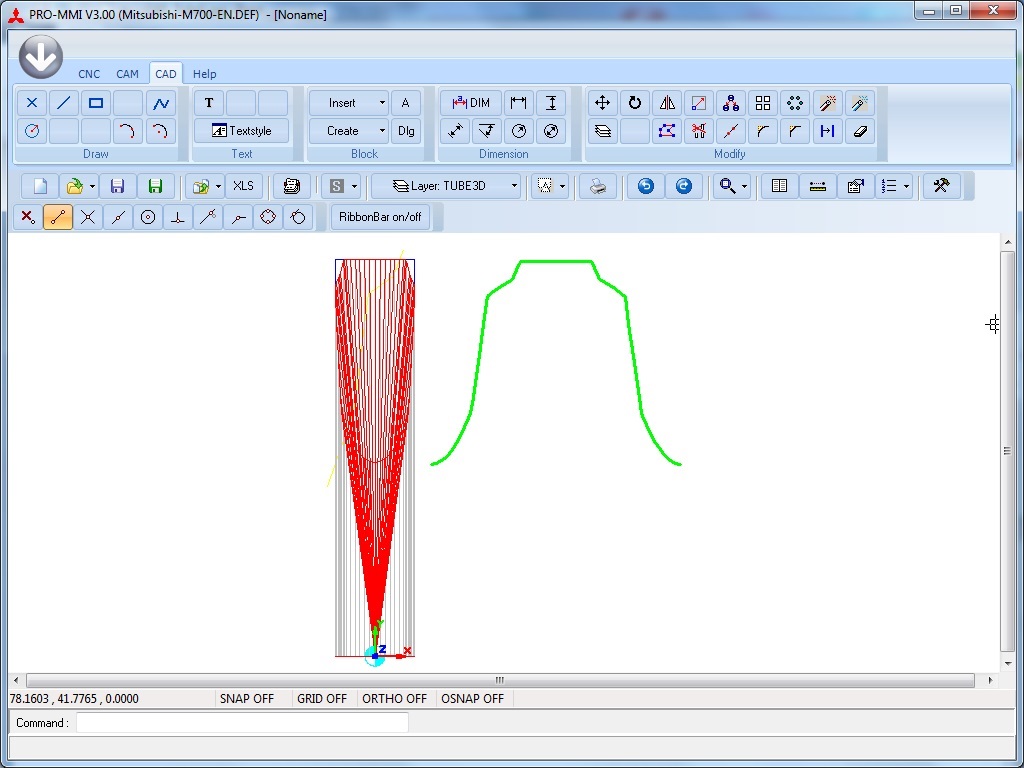
Task: Expand the Insert block dropdown
Action: coord(381,103)
